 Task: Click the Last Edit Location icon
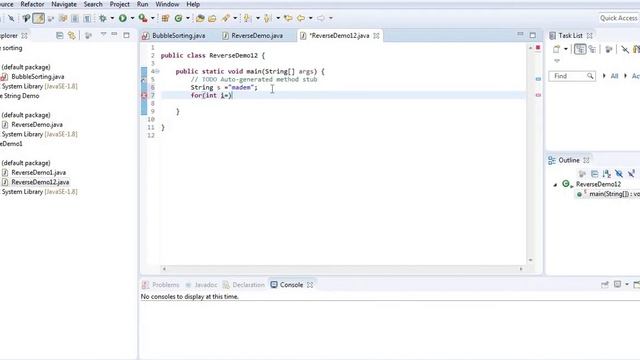[288, 18]
